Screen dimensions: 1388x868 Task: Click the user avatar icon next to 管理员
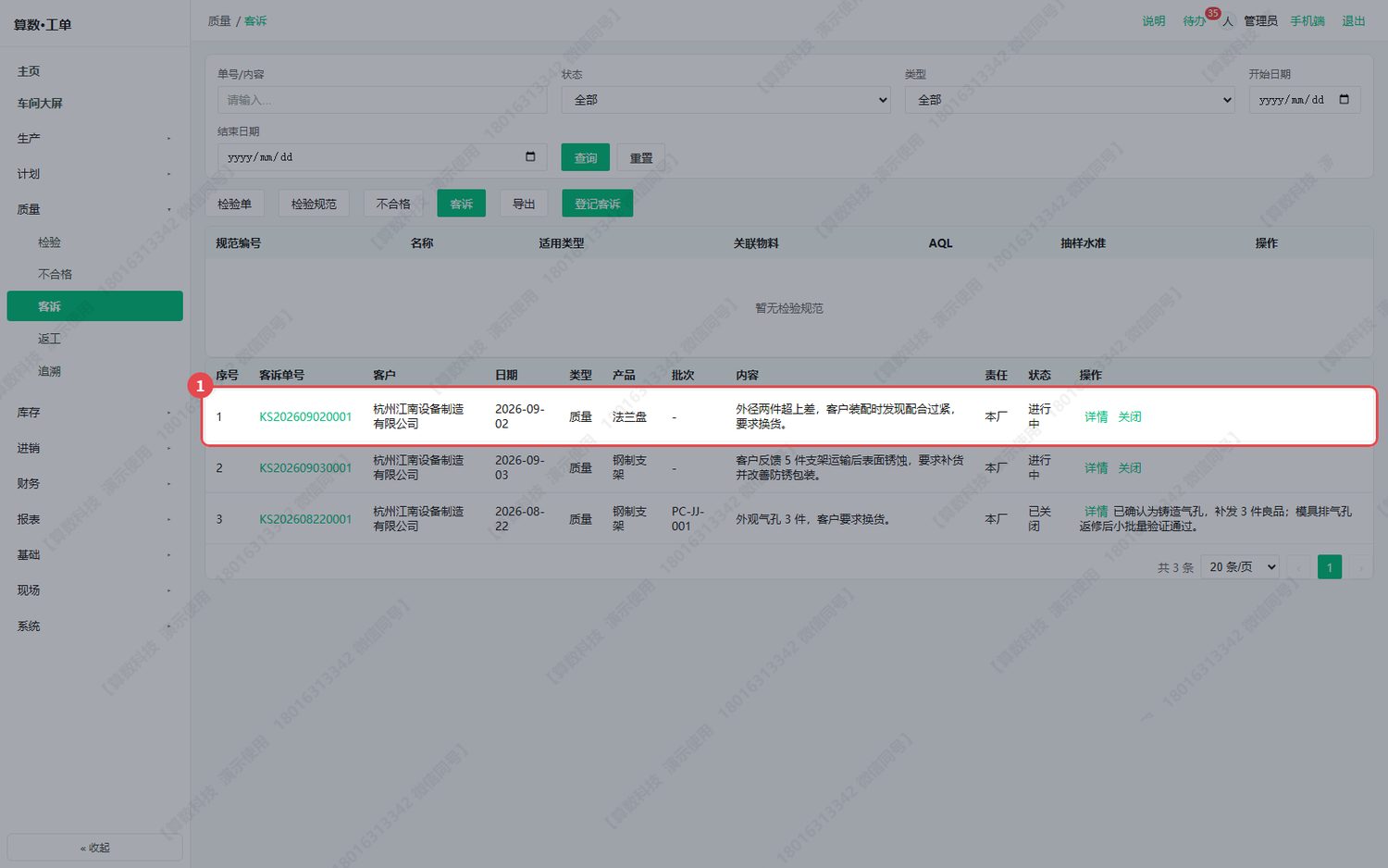pyautogui.click(x=1228, y=21)
